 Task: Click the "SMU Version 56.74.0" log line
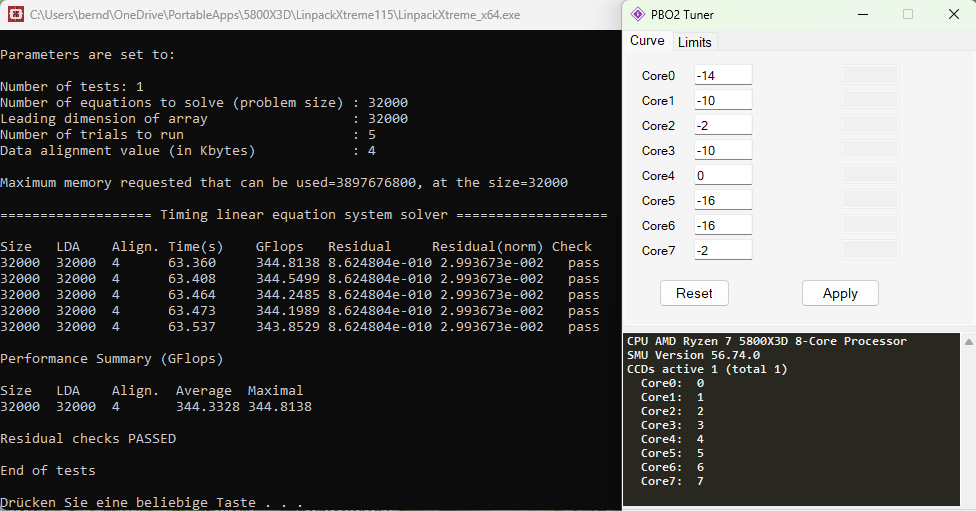[693, 355]
